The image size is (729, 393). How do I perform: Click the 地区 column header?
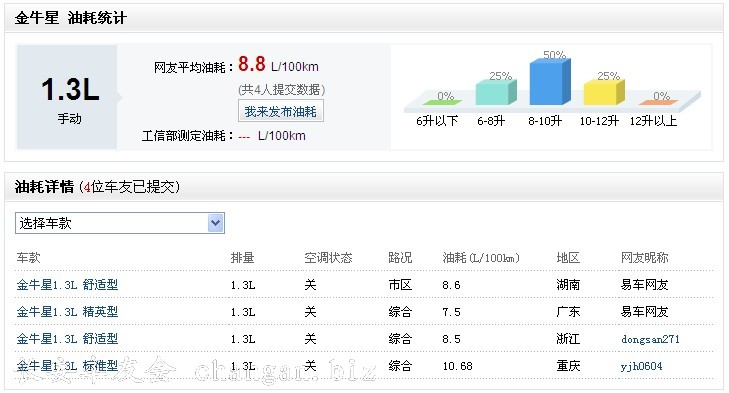[x=568, y=258]
